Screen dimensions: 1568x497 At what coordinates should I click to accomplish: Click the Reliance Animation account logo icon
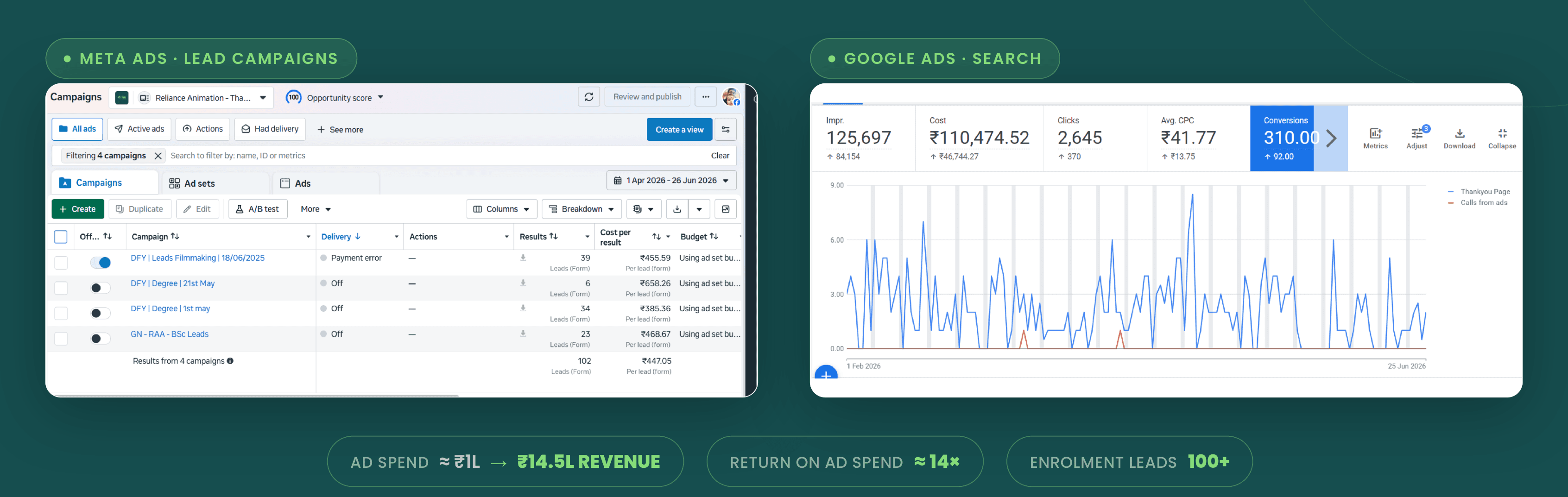coord(122,97)
